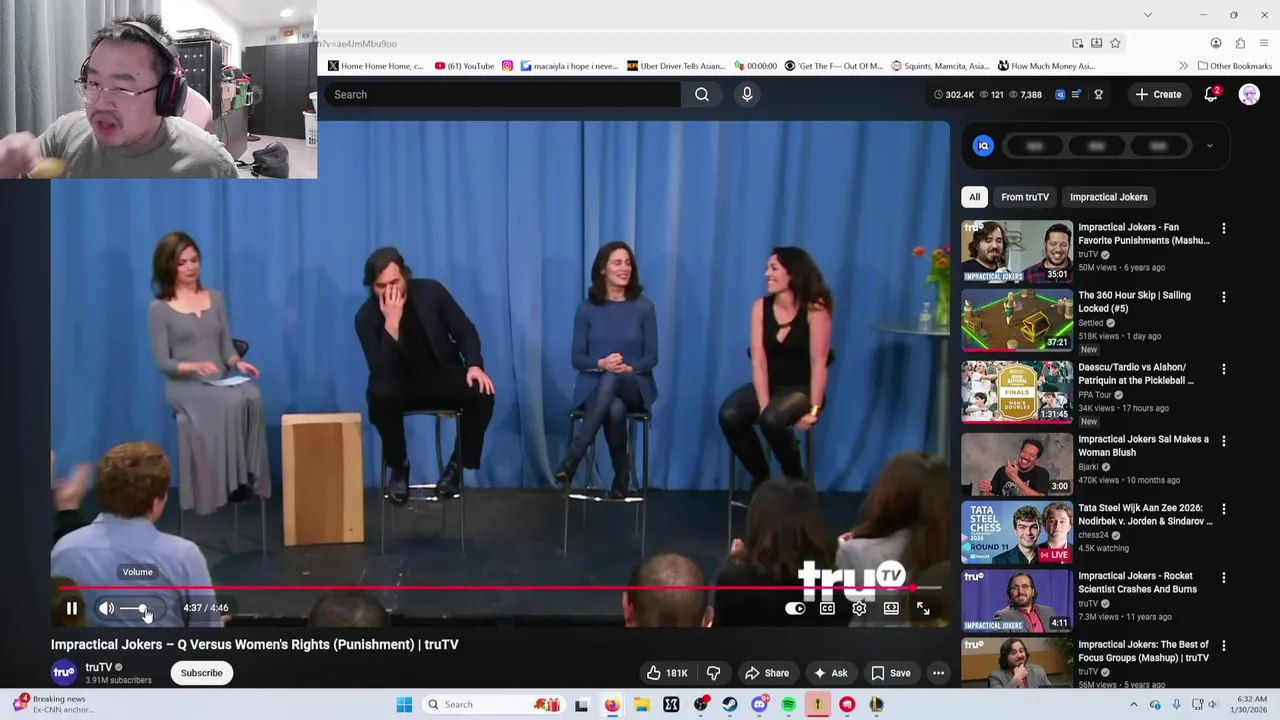Image resolution: width=1280 pixels, height=720 pixels.
Task: Open Tata Steel Chess live thumbnail
Action: click(1017, 533)
